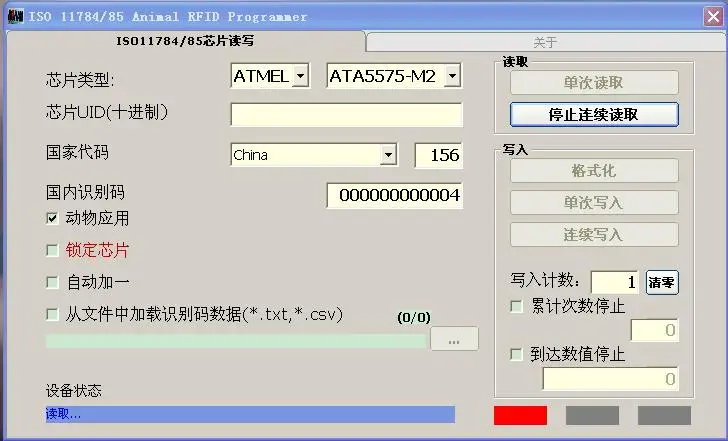Click the application icon in the title bar
This screenshot has width=728, height=441.
pyautogui.click(x=15, y=16)
